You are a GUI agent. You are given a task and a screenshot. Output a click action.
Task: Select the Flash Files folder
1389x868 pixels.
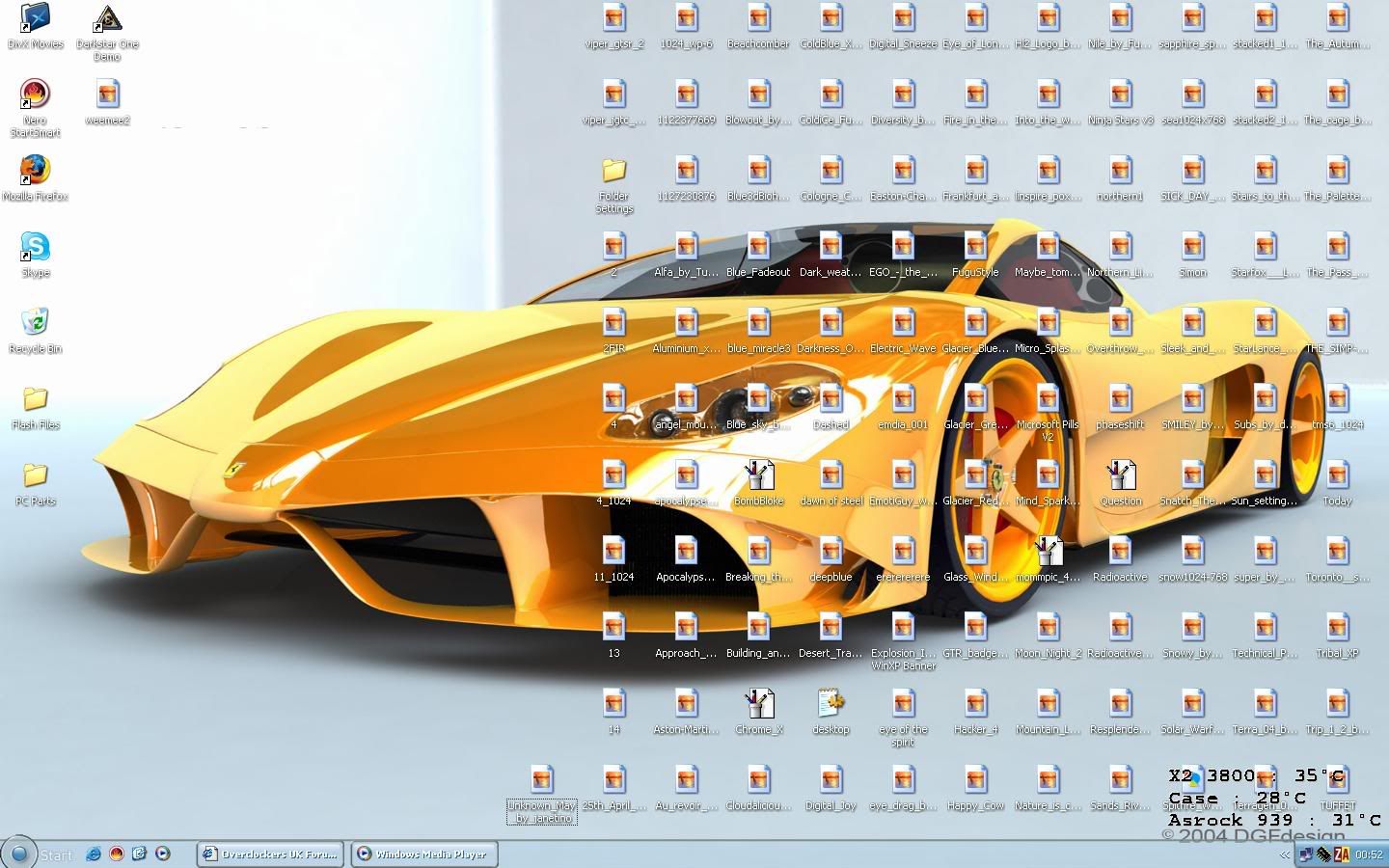(35, 399)
